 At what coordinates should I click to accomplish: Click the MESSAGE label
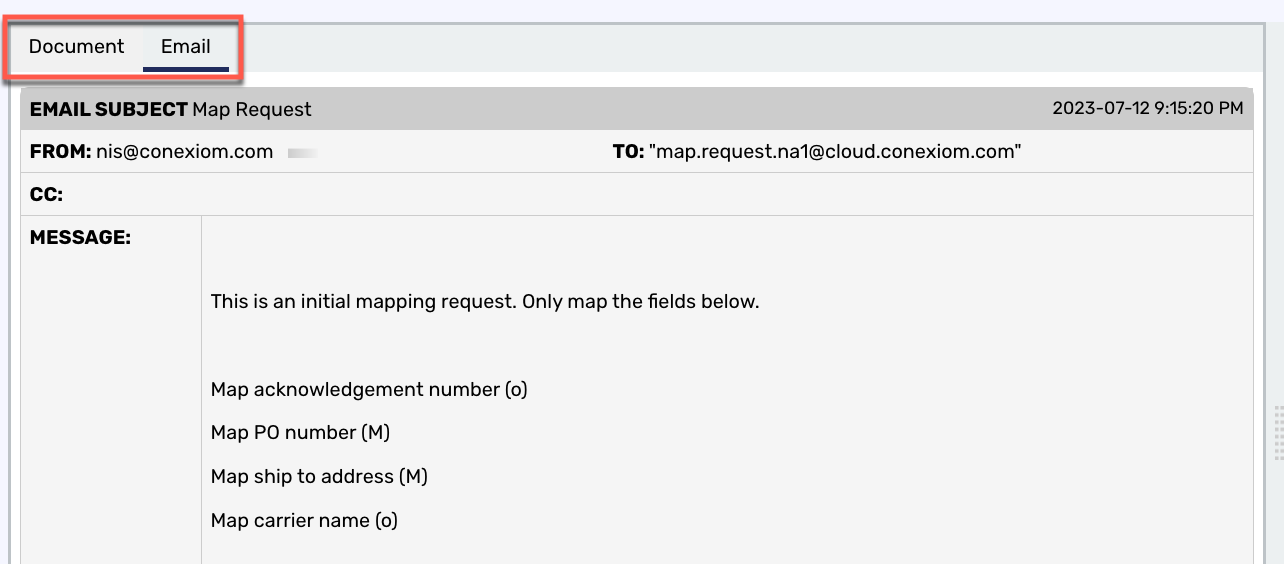click(80, 238)
